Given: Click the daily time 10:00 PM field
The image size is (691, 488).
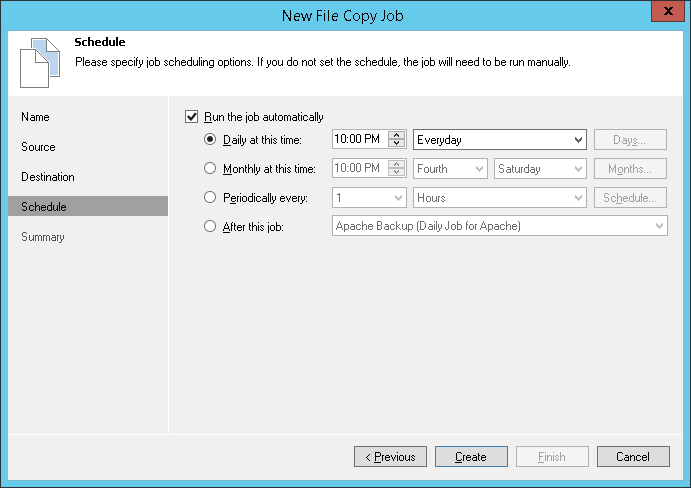Looking at the screenshot, I should pos(358,140).
